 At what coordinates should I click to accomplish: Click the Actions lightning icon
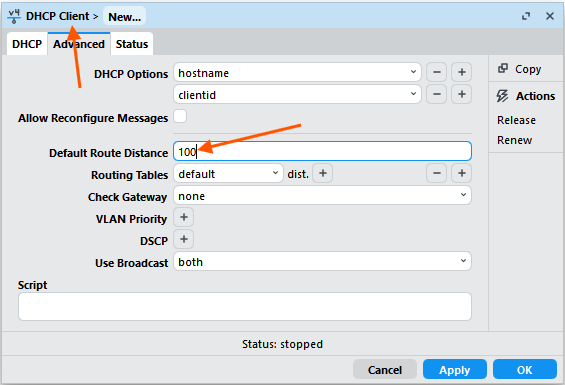(x=502, y=96)
